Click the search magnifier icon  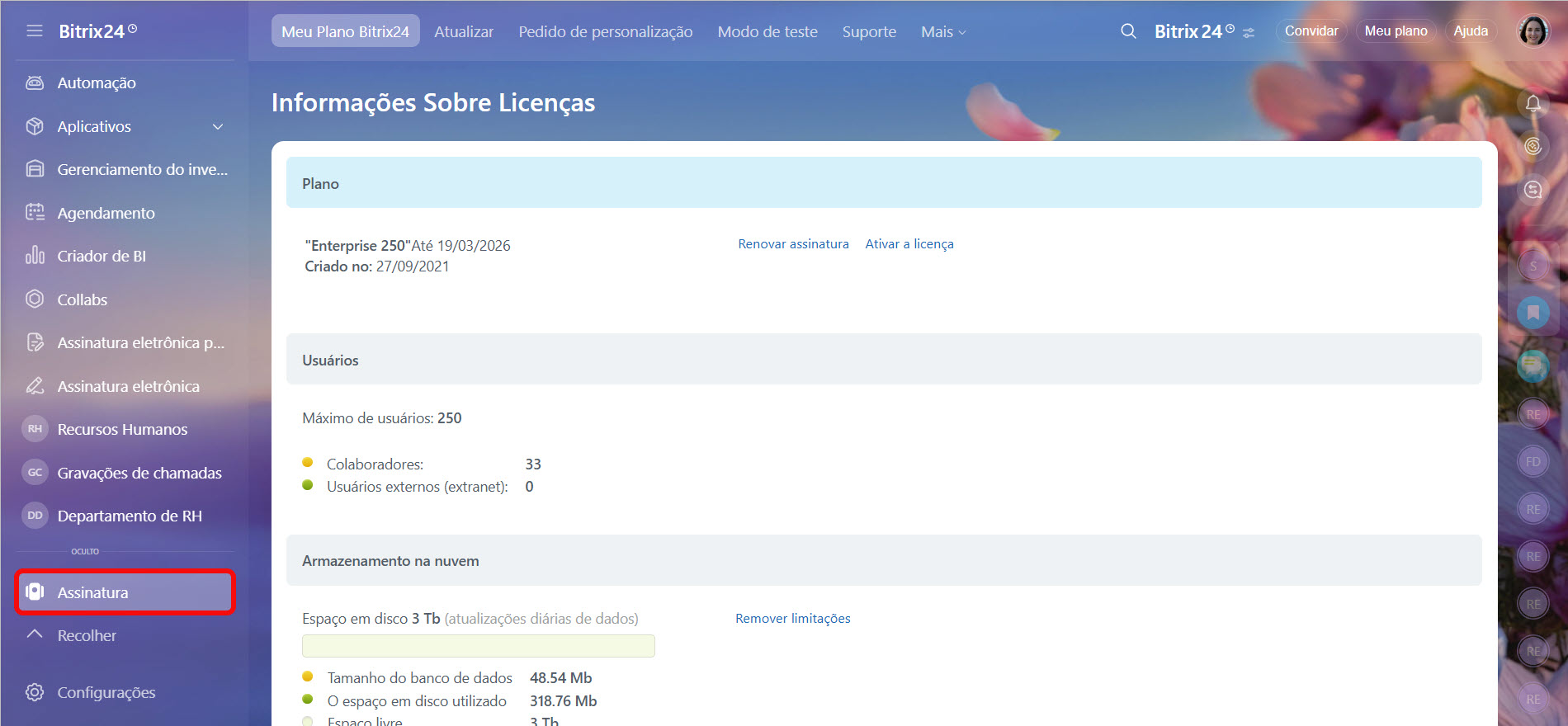1128,31
